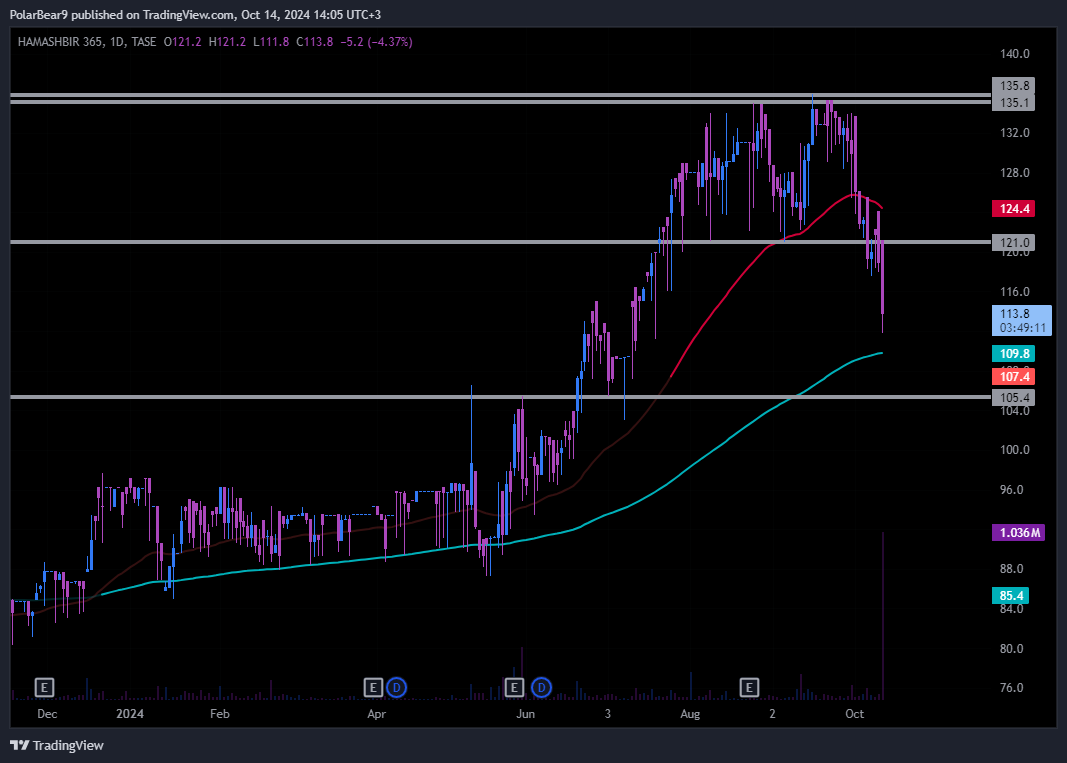
Task: Click the teal 109.8 moving average label
Action: [1014, 353]
